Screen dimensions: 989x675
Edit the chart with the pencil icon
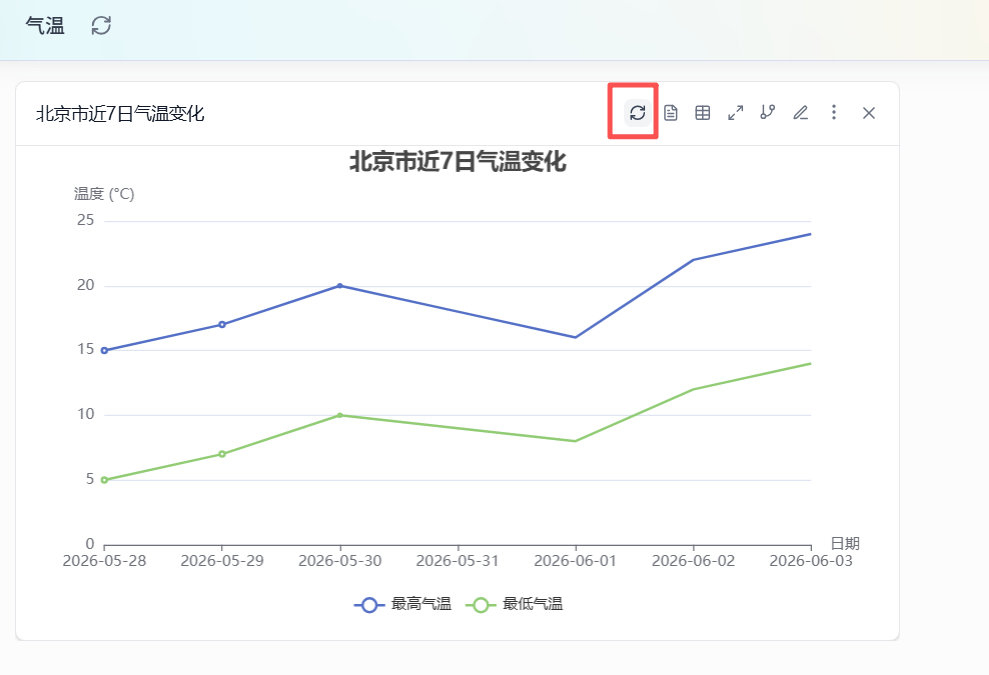tap(801, 113)
